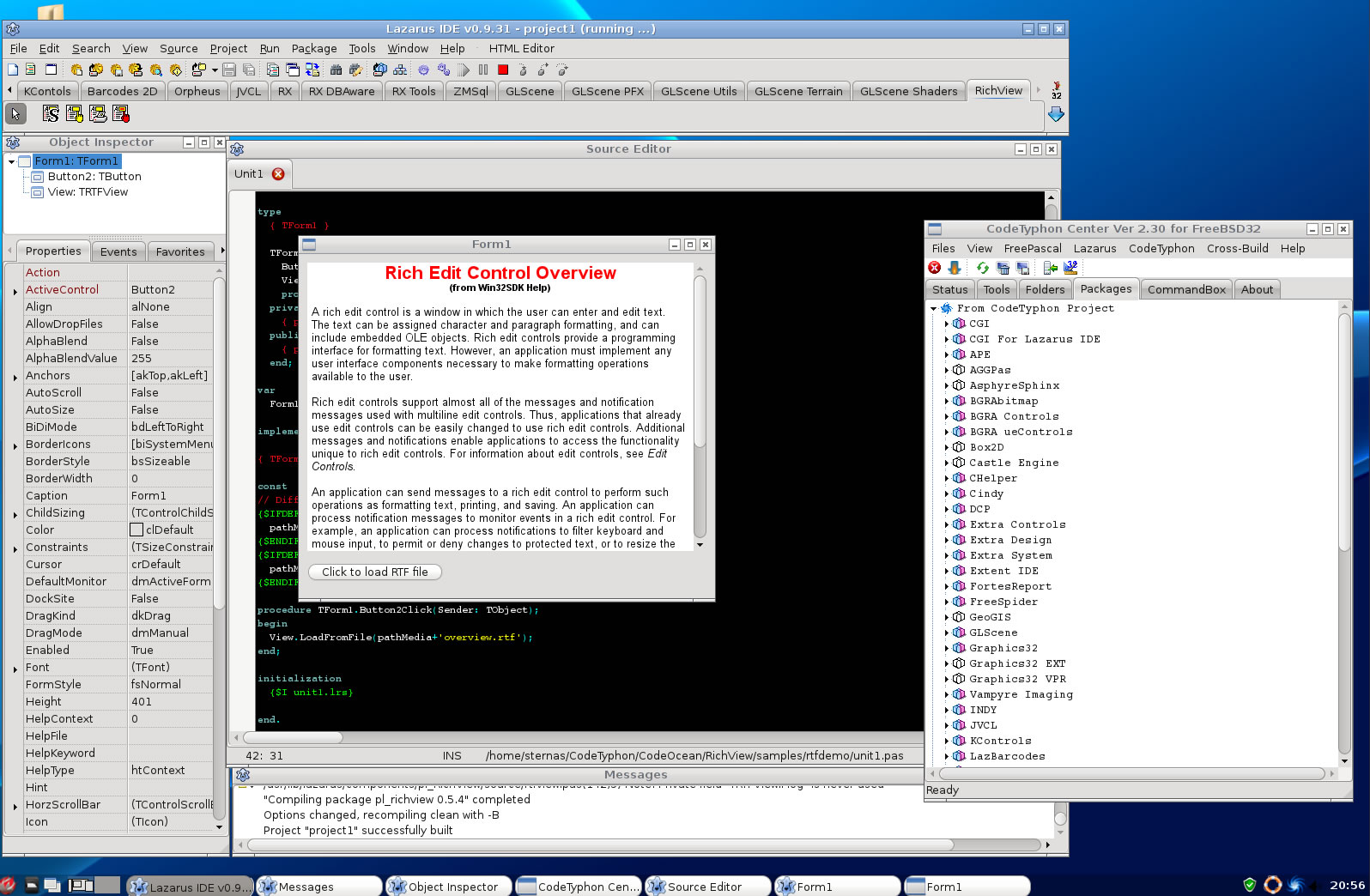Click the Toggle Form/Unit icon
Viewport: 1370px width, 896px height.
point(312,70)
